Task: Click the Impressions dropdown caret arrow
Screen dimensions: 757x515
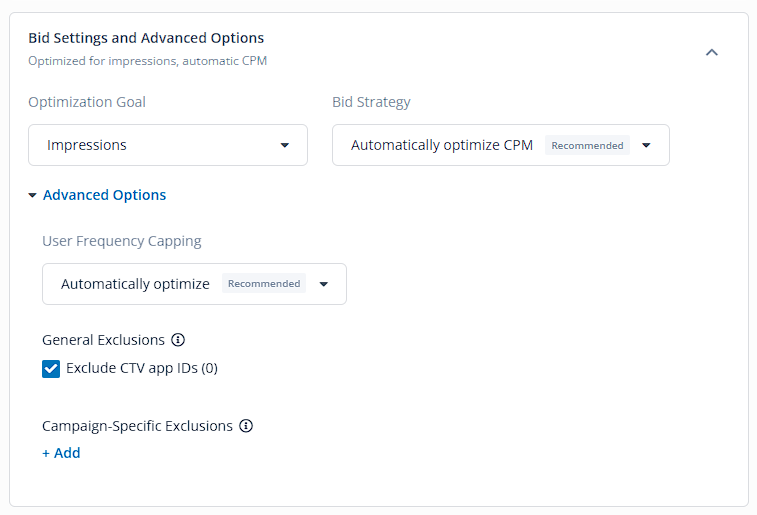Action: [x=285, y=145]
